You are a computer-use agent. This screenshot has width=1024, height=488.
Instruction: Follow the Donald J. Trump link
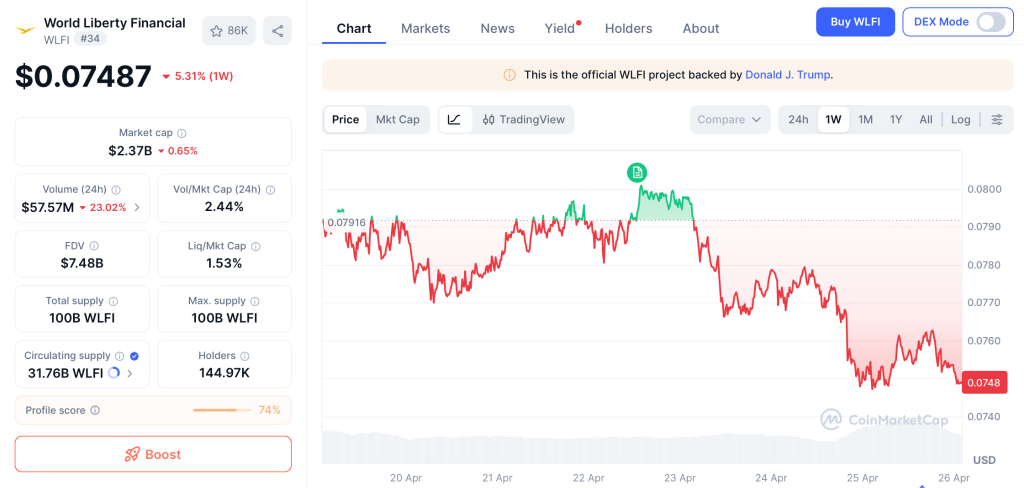pyautogui.click(x=788, y=75)
